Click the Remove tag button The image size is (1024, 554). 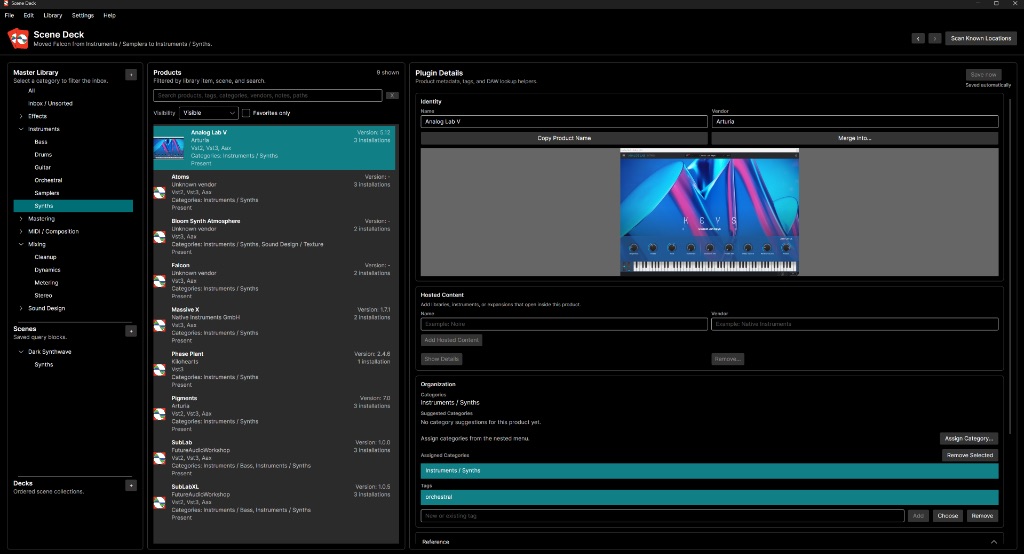pyautogui.click(x=982, y=516)
